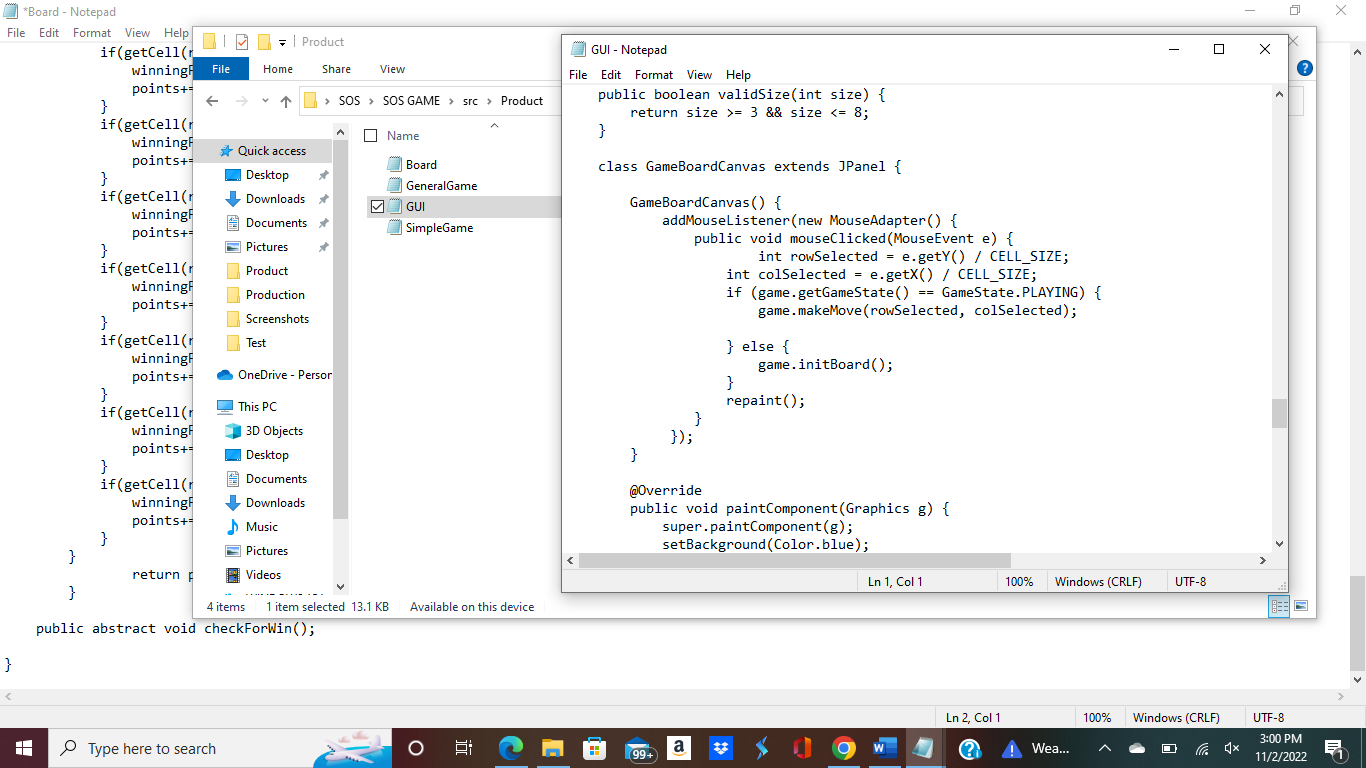Uncheck the checkbox next to the GUI file
Screen dimensions: 1366x768
tap(376, 206)
